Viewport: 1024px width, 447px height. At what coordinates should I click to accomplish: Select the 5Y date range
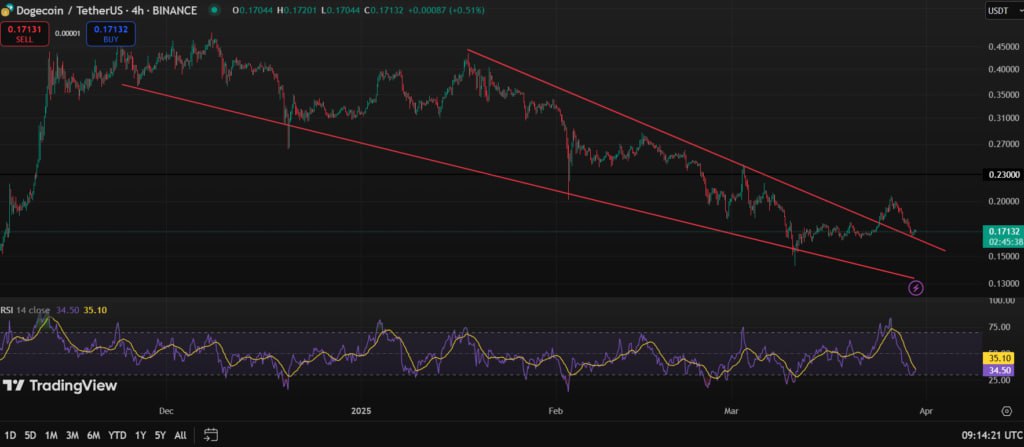click(x=161, y=435)
